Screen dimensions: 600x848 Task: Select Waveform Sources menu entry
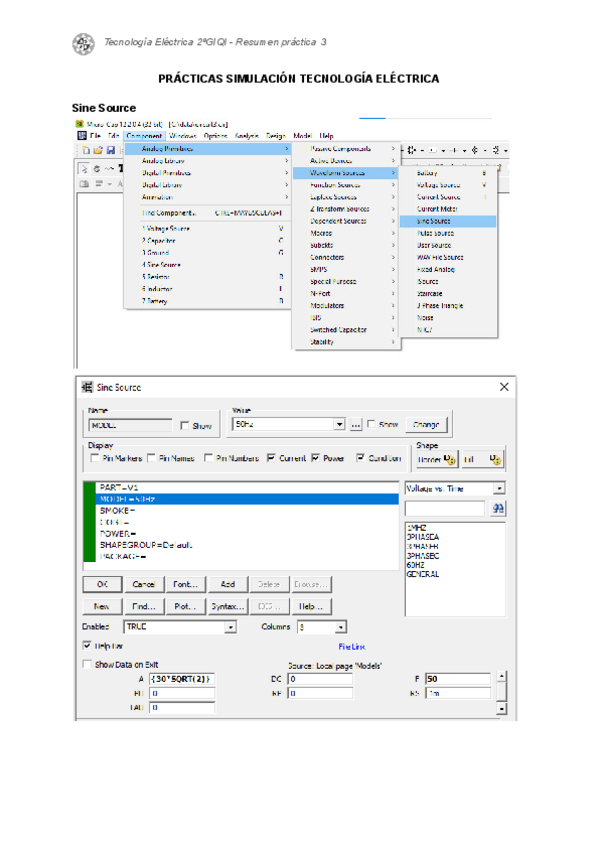pos(345,173)
